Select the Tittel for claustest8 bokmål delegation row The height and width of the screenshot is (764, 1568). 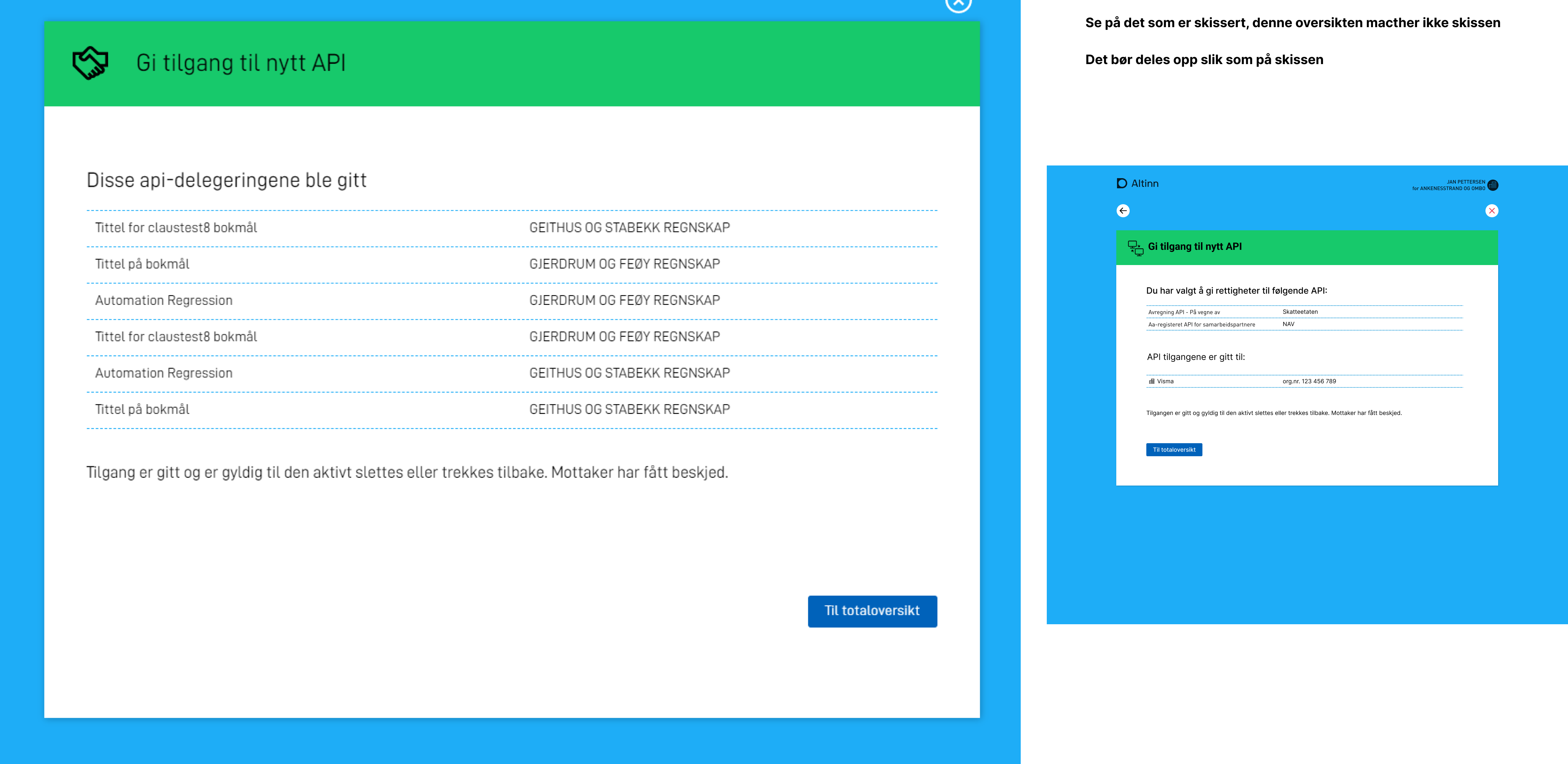point(177,228)
